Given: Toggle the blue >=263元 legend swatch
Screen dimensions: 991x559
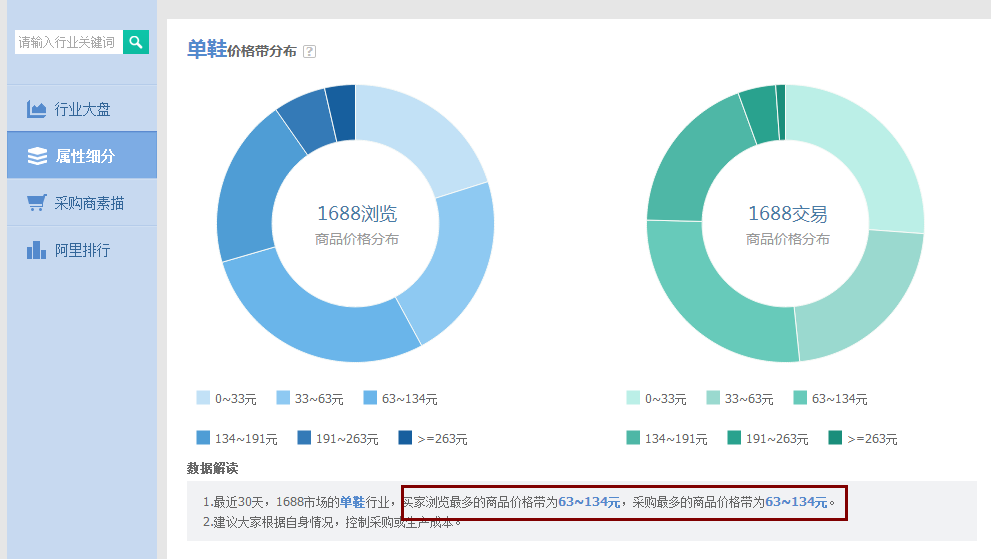Looking at the screenshot, I should pos(405,438).
